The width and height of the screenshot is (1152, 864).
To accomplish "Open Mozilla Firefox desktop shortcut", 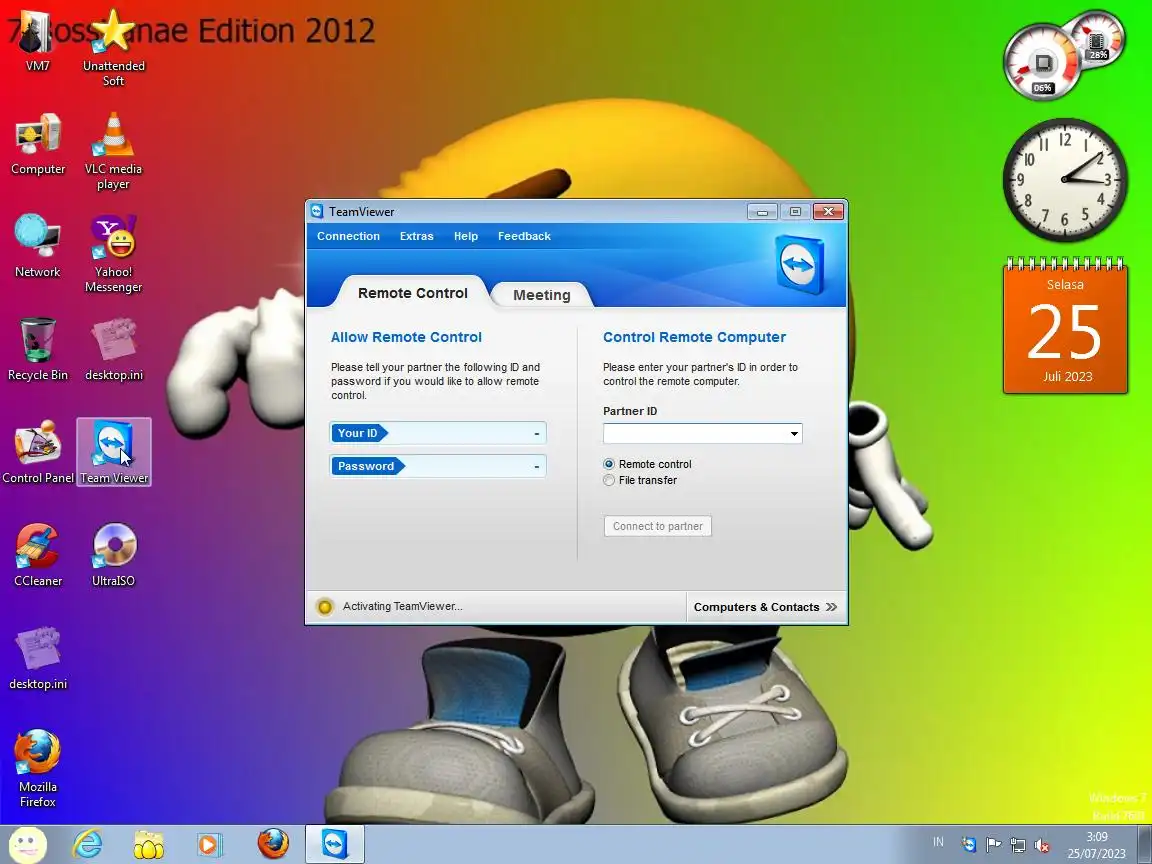I will (x=37, y=768).
